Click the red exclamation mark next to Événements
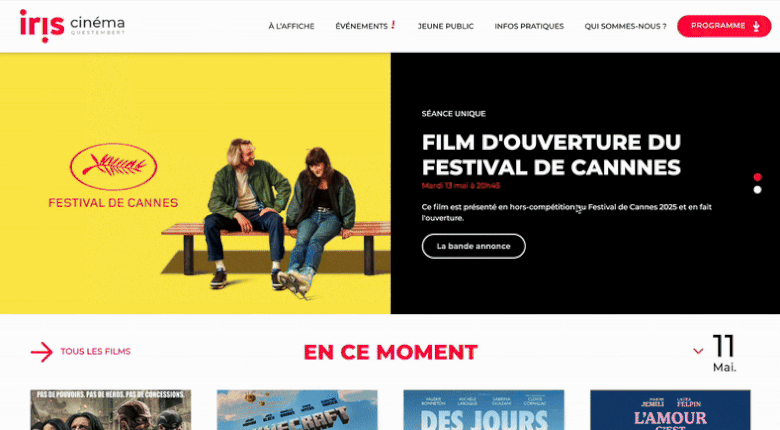The image size is (780, 430). (x=393, y=25)
